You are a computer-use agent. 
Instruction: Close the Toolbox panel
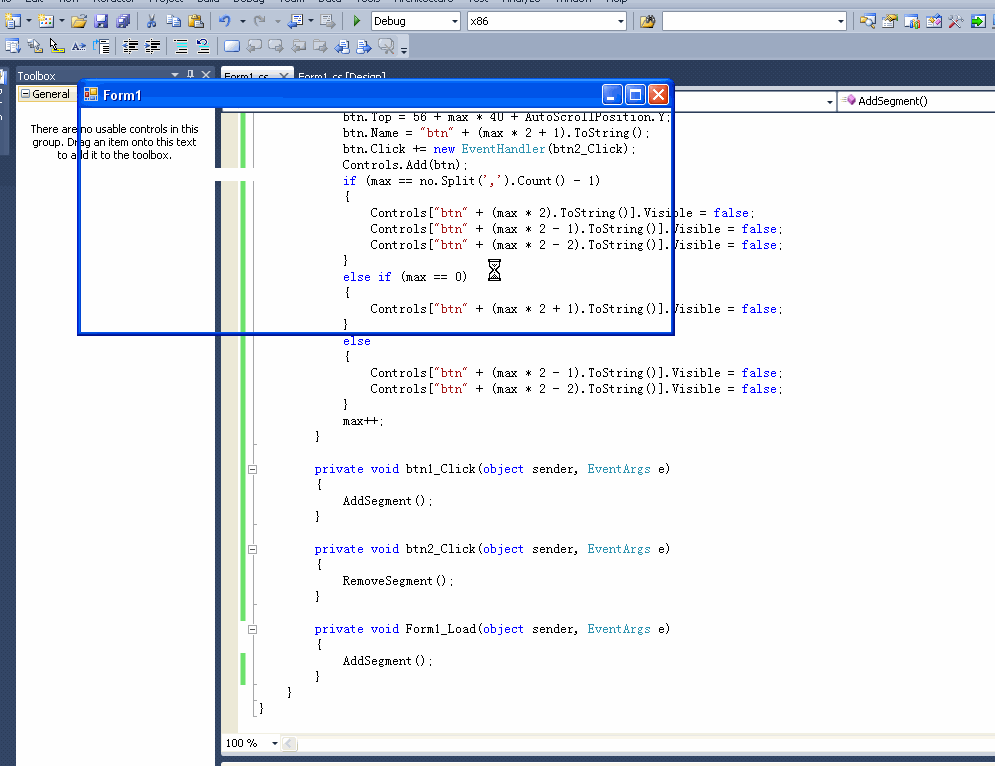(206, 75)
